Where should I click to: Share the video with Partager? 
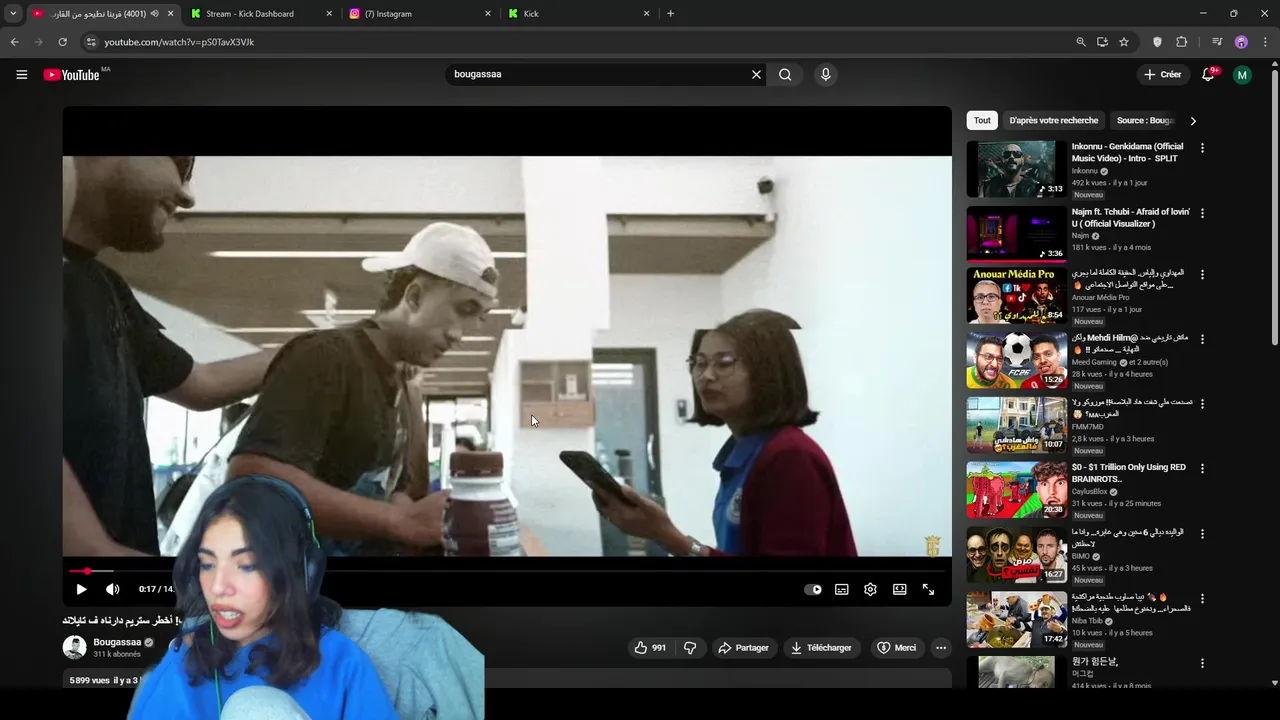[743, 648]
